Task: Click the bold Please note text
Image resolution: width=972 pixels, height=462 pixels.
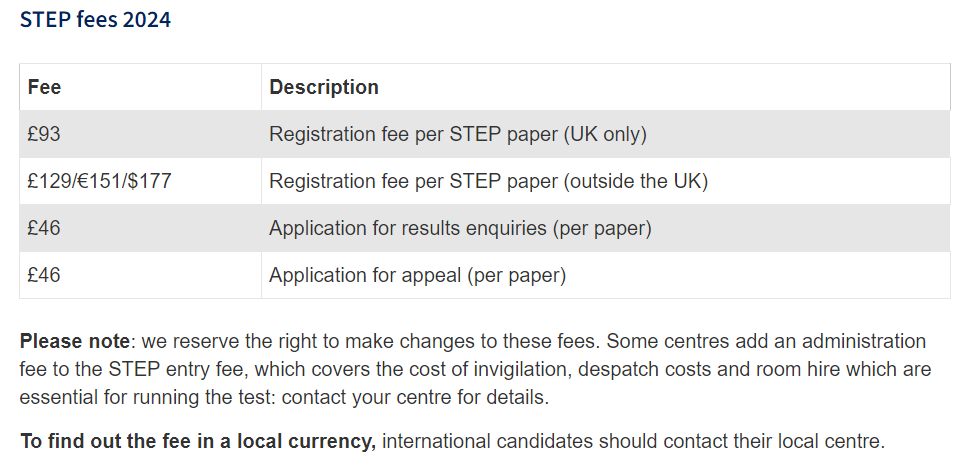Action: 74,341
